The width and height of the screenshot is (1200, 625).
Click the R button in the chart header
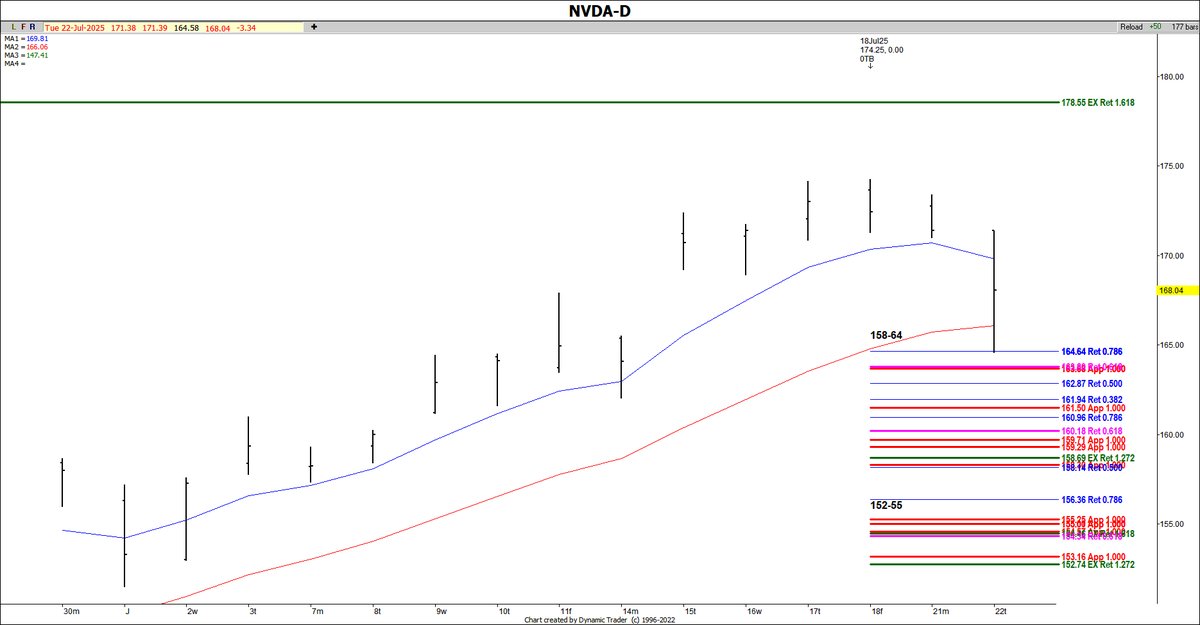click(33, 27)
